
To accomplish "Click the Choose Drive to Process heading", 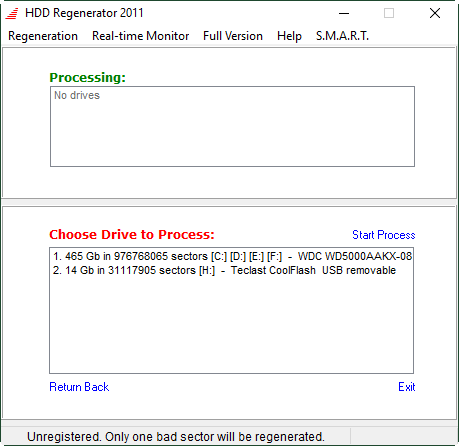I will tap(132, 235).
